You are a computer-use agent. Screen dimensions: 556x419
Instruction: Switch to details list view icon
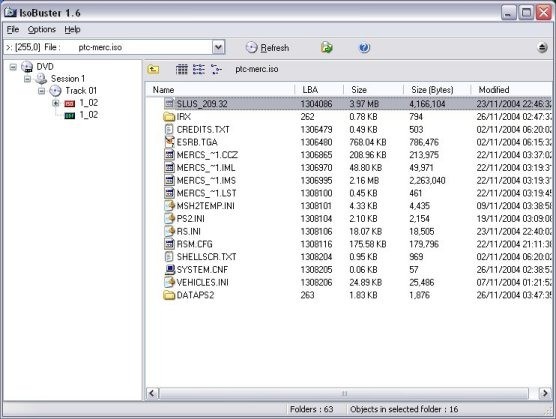(x=199, y=69)
